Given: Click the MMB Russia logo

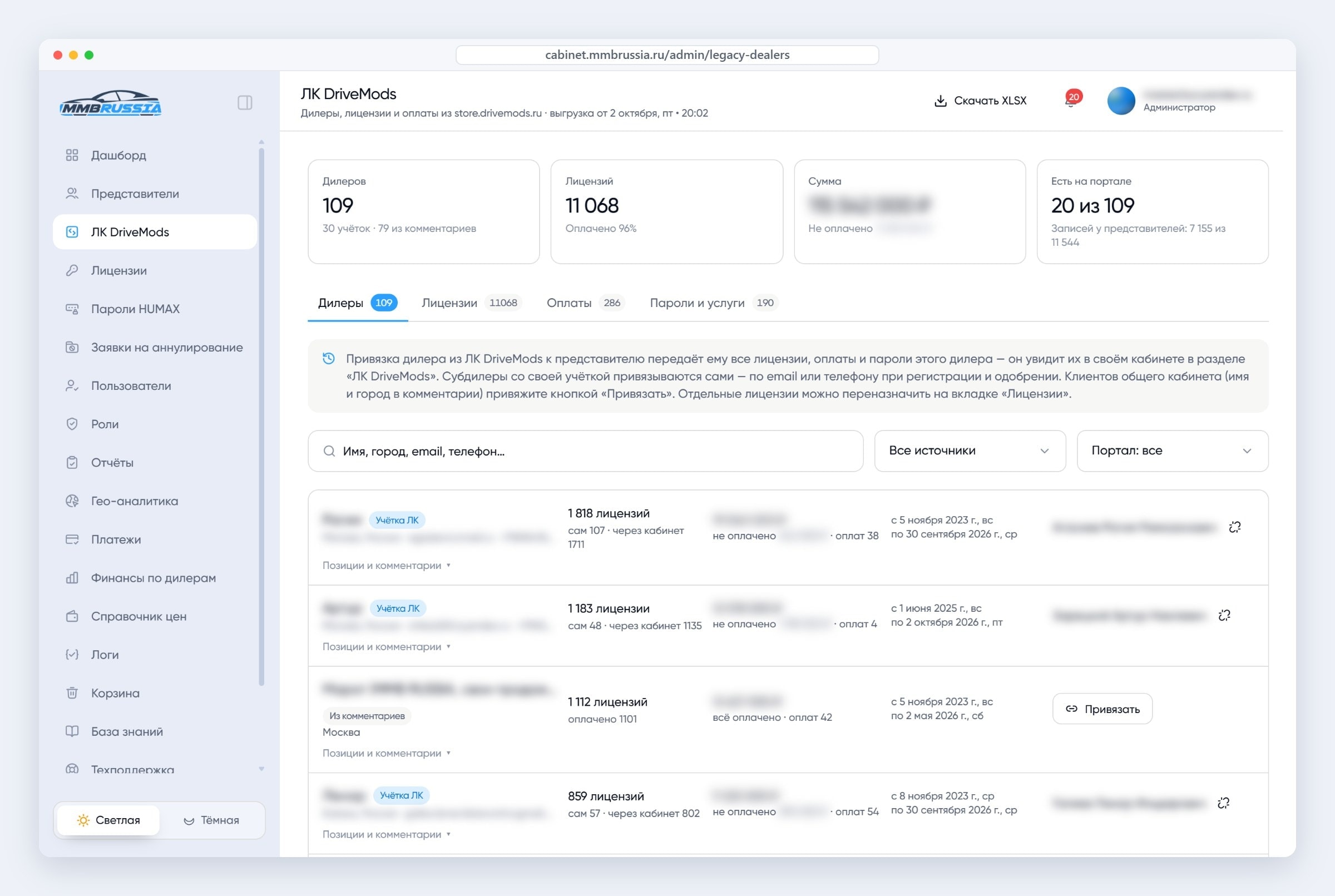Looking at the screenshot, I should tap(111, 103).
